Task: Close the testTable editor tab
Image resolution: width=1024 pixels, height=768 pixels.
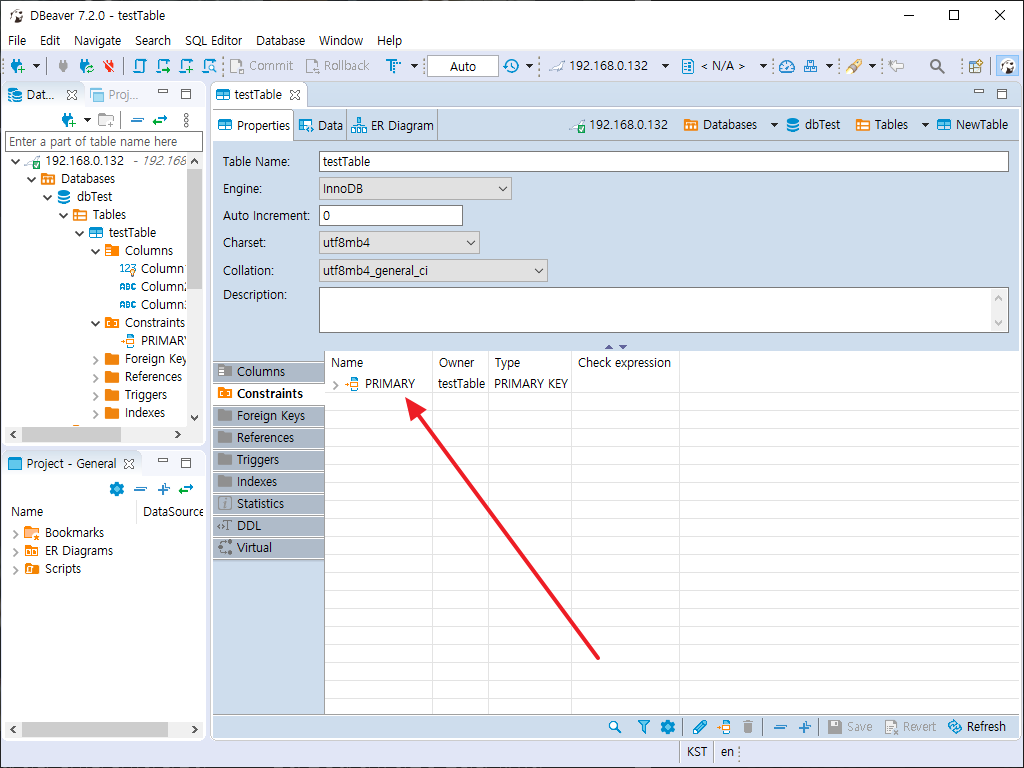Action: point(295,95)
